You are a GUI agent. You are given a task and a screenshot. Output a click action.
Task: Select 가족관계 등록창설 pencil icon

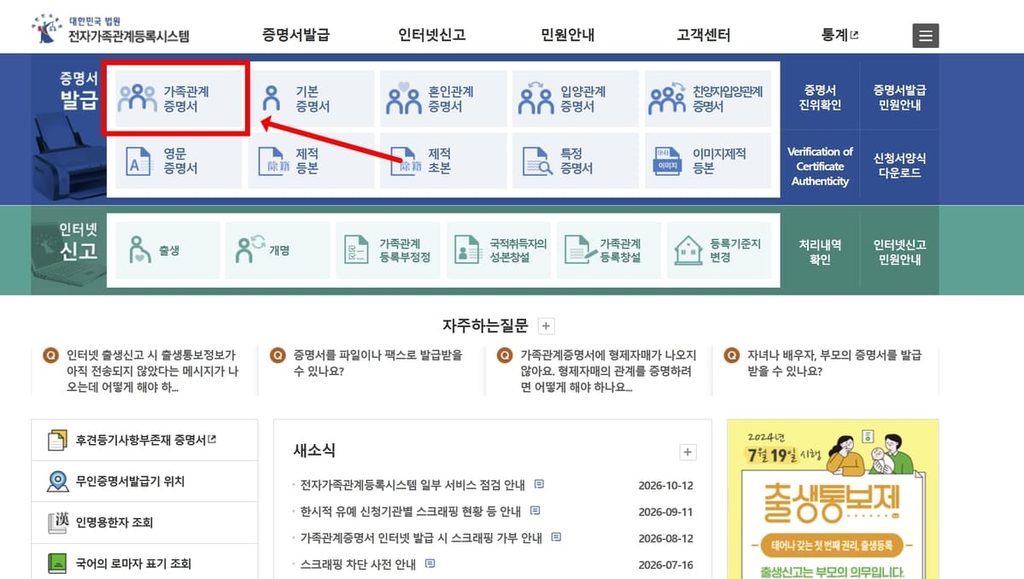tap(581, 250)
